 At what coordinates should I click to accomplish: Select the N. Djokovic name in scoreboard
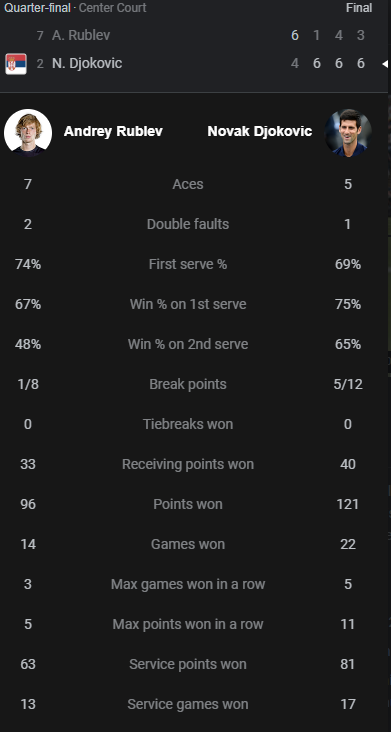(x=87, y=63)
